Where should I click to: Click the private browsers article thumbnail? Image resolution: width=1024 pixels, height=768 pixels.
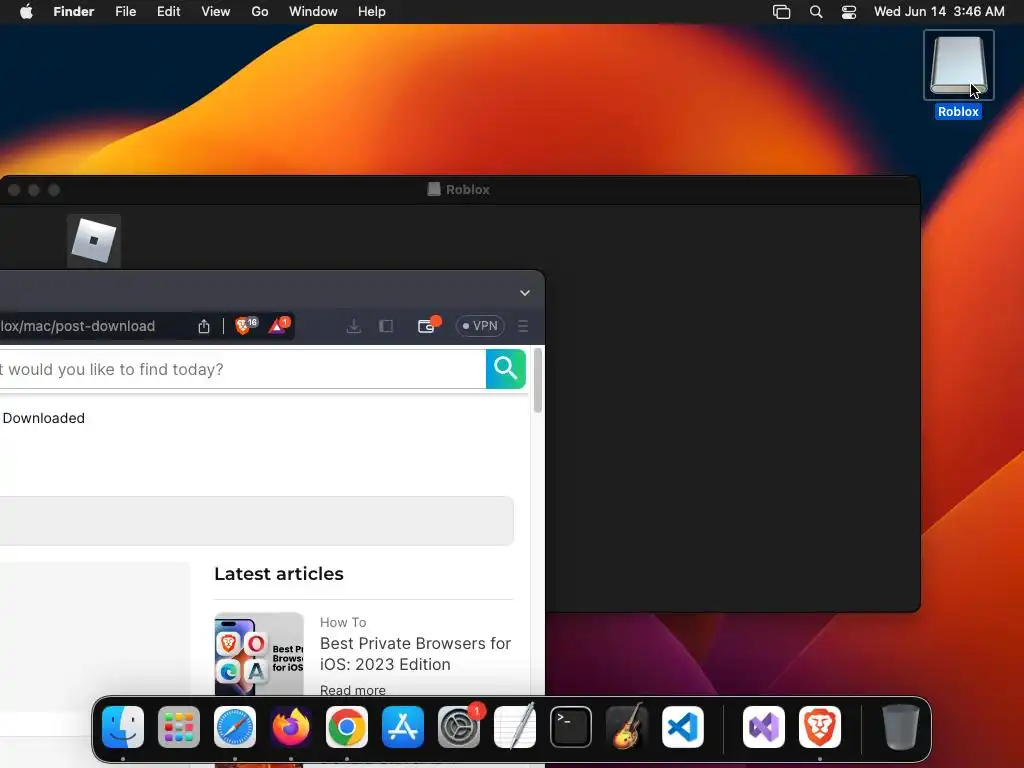[259, 654]
